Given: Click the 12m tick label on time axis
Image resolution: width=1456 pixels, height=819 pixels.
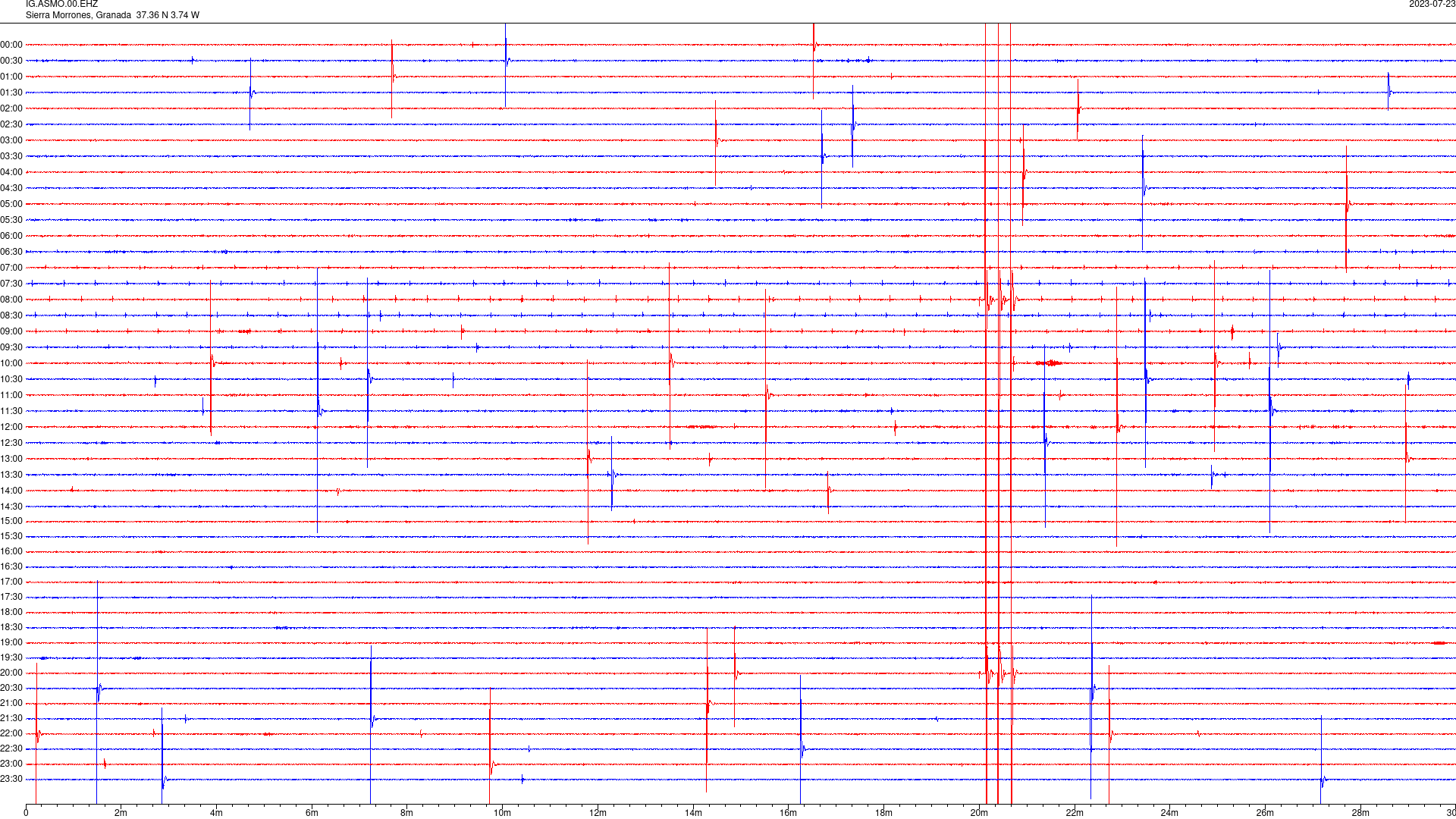Looking at the screenshot, I should coord(598,813).
